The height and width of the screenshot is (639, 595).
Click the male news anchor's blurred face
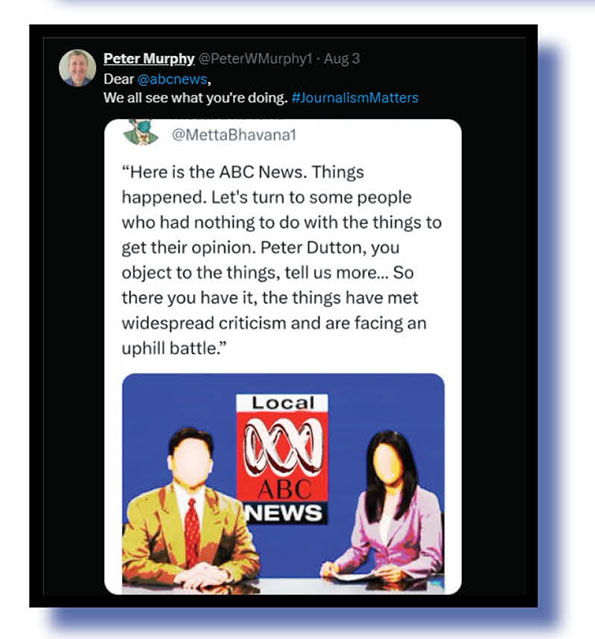[x=190, y=462]
